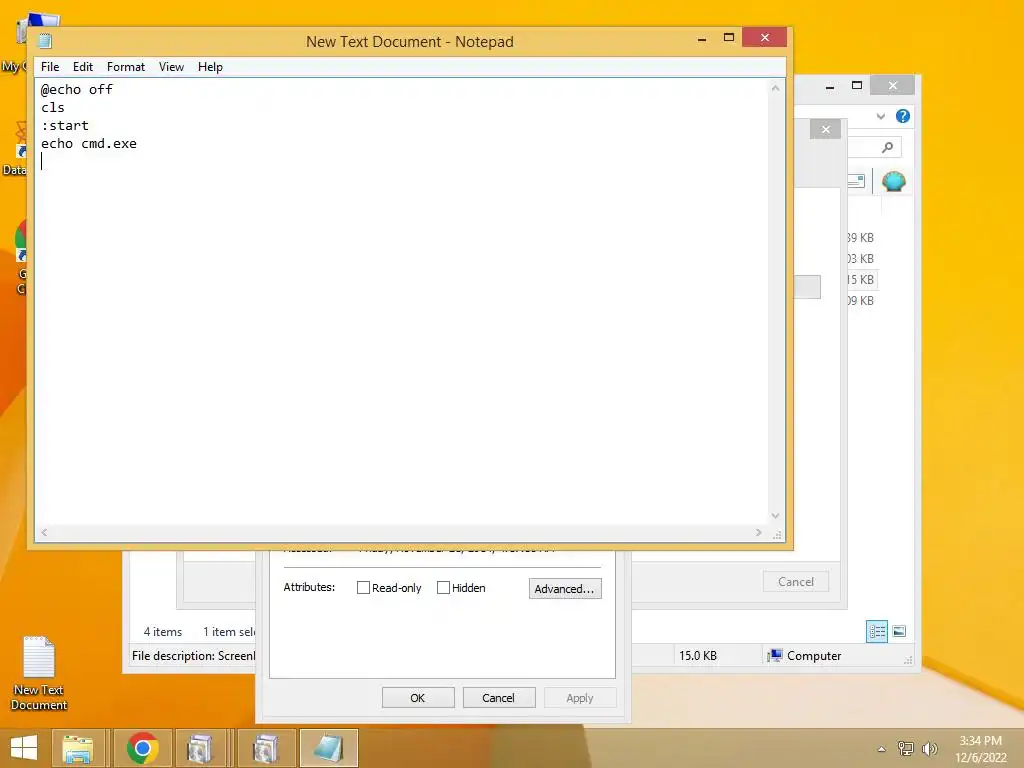Click Notepad horizontal scrollbar left arrow
This screenshot has height=768, width=1024.
[44, 532]
